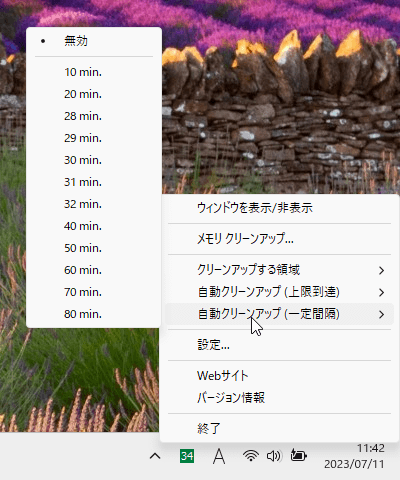This screenshot has width=400, height=480.
Task: Open the hidden tray icons chevron
Action: (155, 456)
